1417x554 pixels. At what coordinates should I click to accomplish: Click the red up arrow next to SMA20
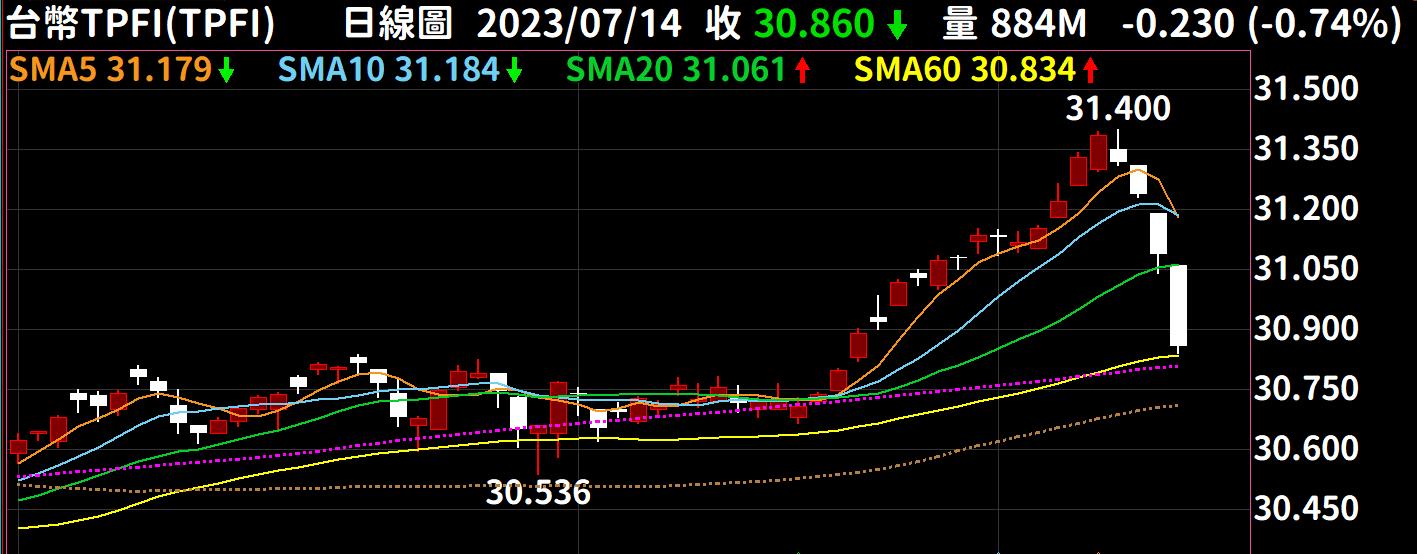(802, 71)
